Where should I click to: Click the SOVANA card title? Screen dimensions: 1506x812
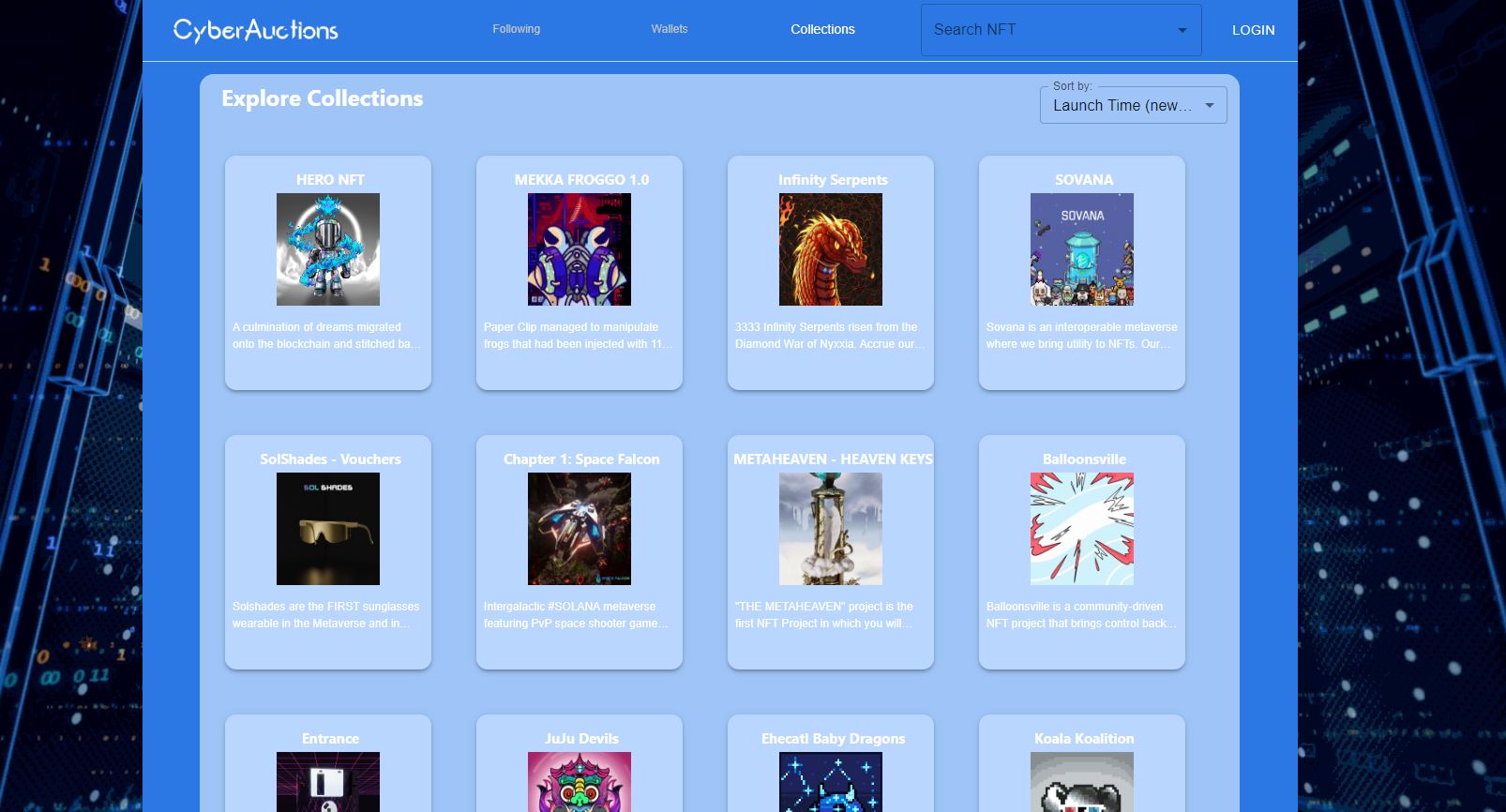click(1084, 179)
